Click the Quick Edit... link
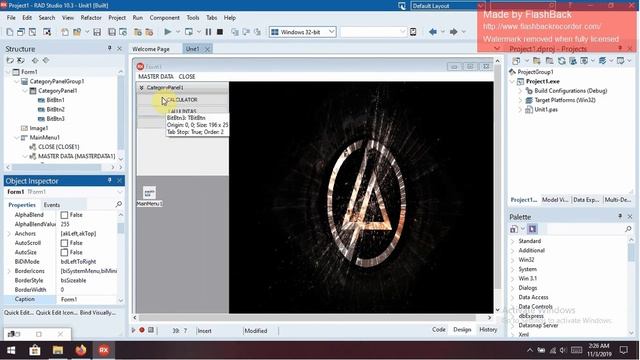Image resolution: width=640 pixels, height=360 pixels. click(x=19, y=312)
